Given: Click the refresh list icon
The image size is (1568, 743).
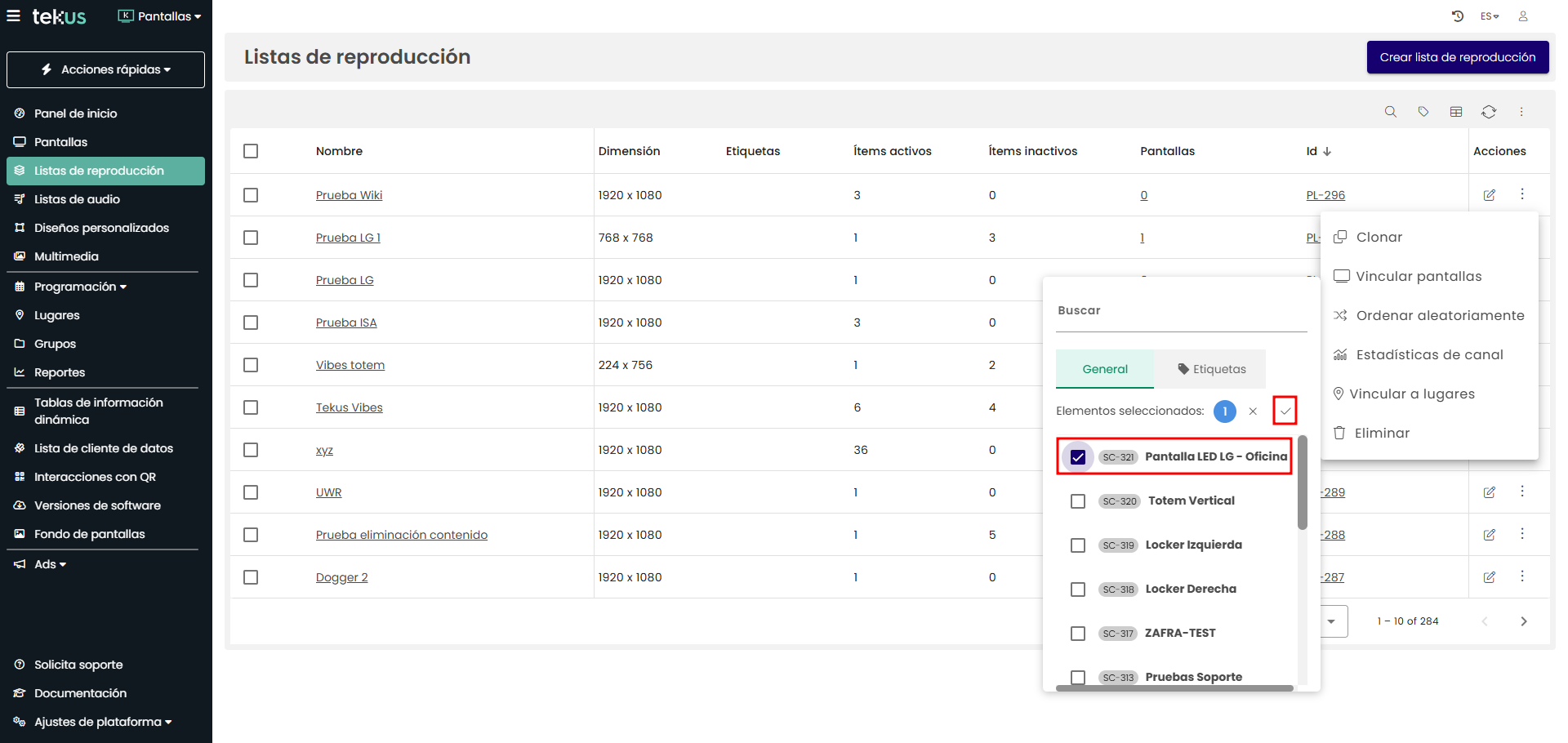Looking at the screenshot, I should point(1488,112).
